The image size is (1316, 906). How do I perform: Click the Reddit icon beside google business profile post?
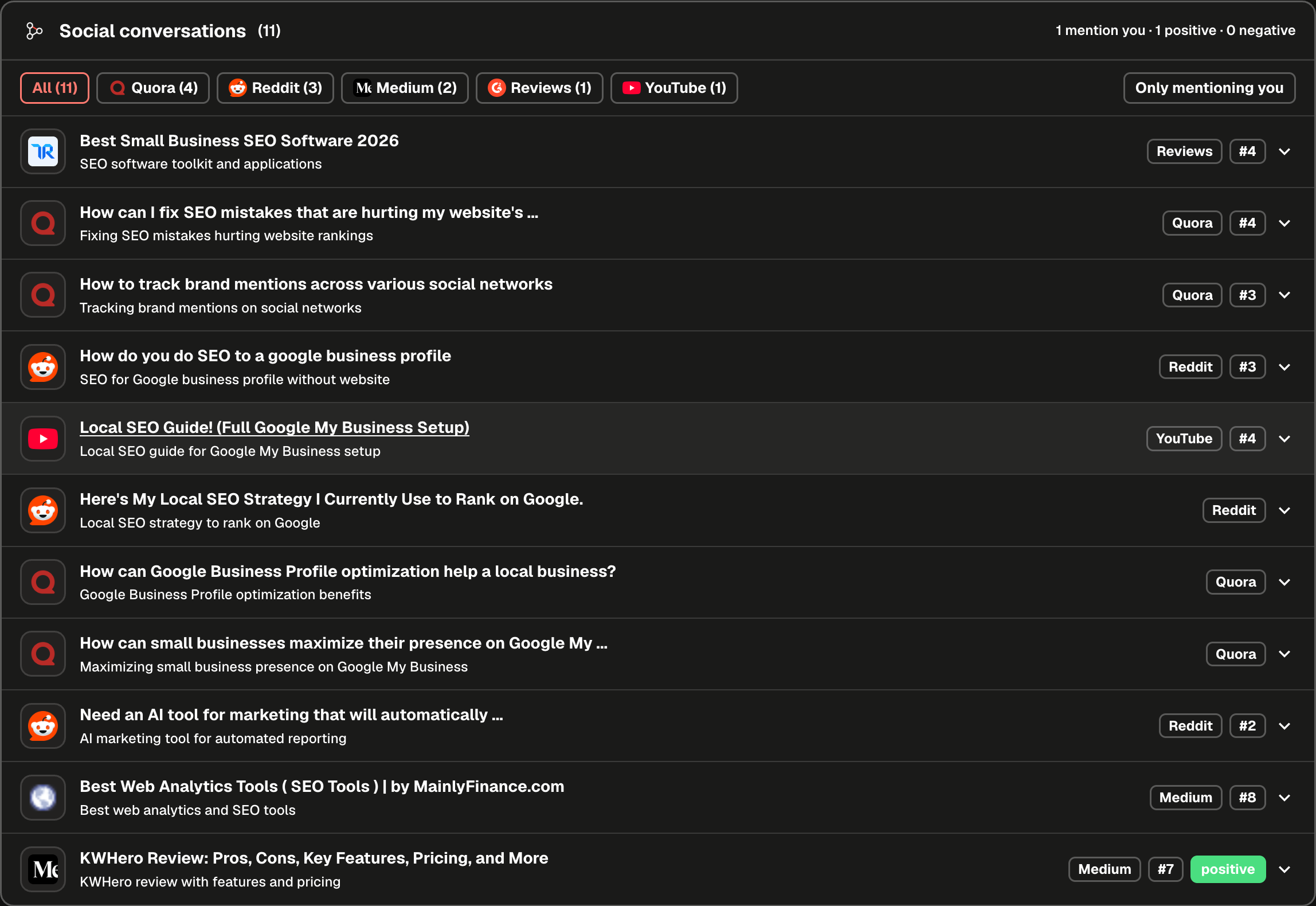pyautogui.click(x=43, y=367)
